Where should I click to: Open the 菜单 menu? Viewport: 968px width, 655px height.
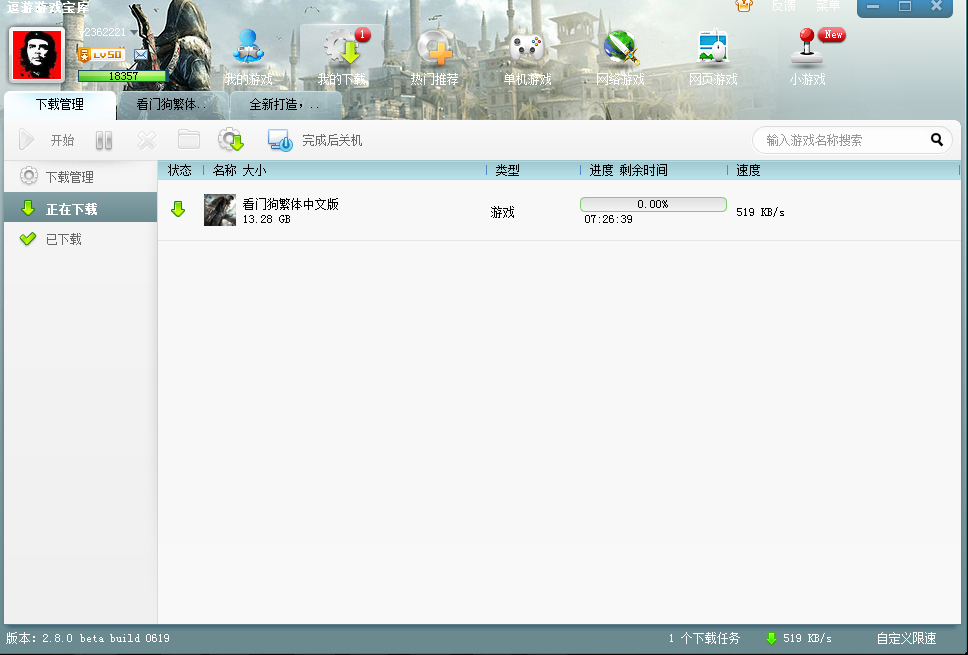pos(828,6)
